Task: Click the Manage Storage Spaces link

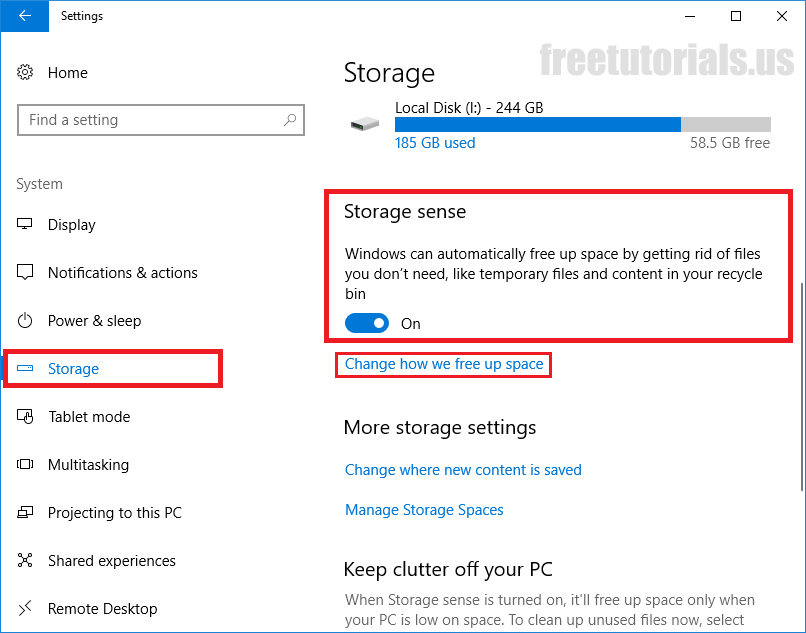Action: 424,510
